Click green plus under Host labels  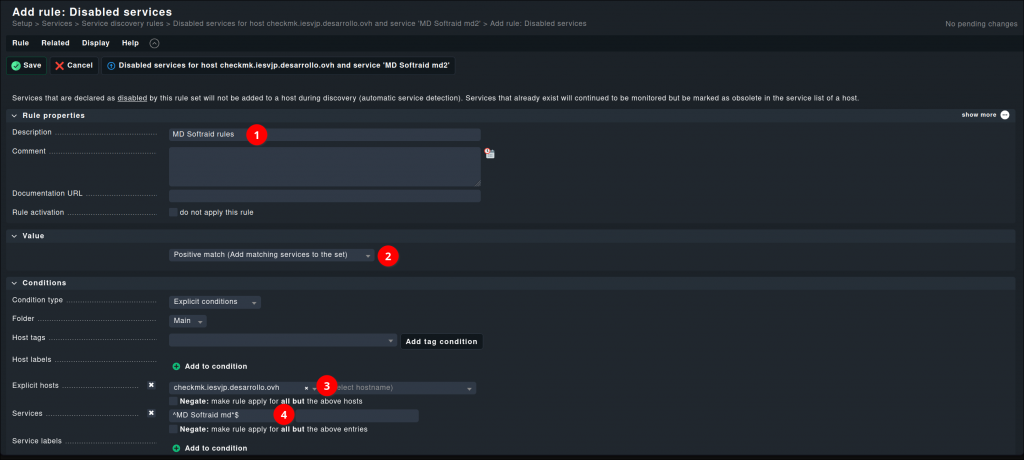pyautogui.click(x=177, y=366)
